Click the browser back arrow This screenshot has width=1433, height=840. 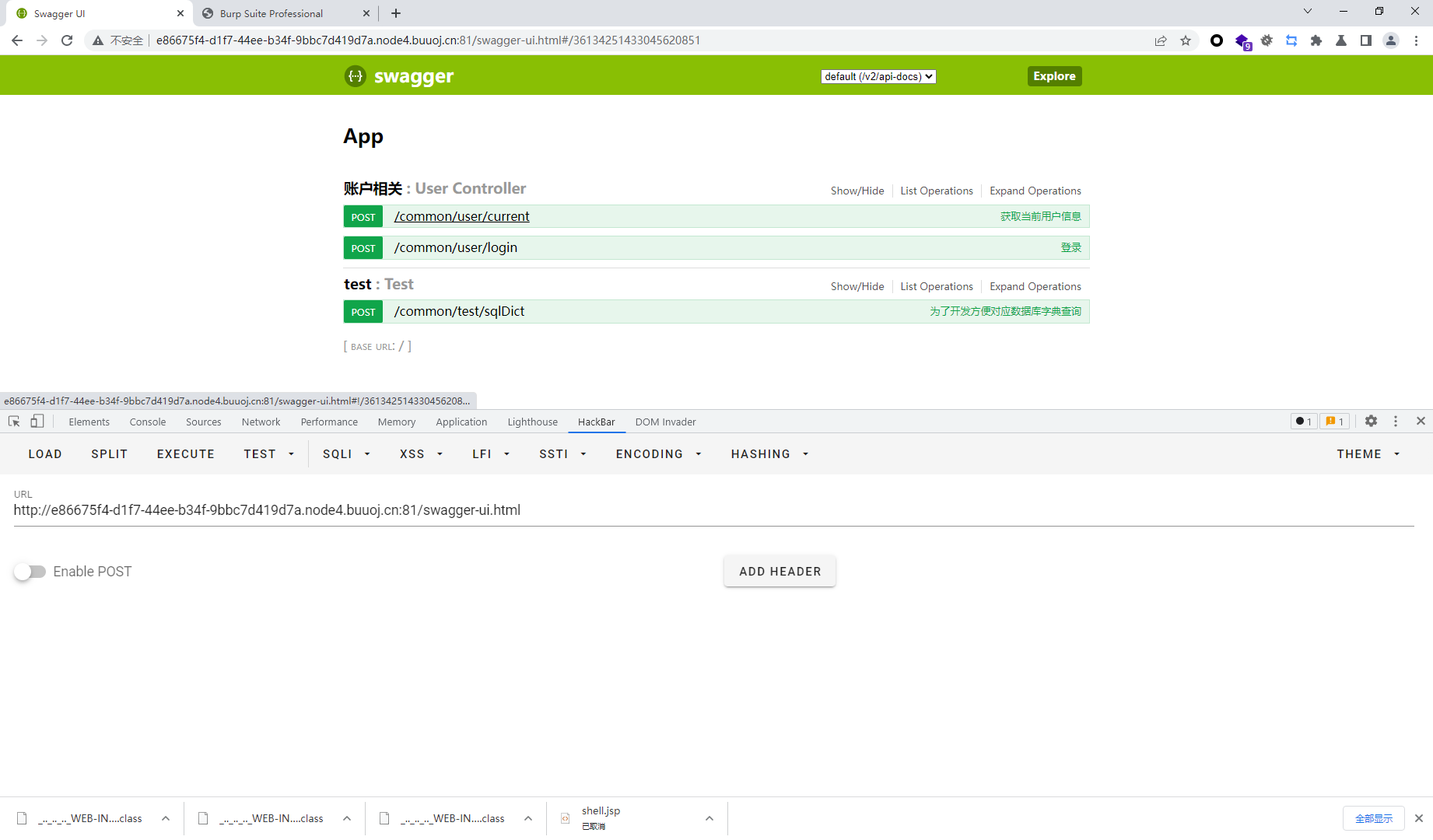click(17, 40)
